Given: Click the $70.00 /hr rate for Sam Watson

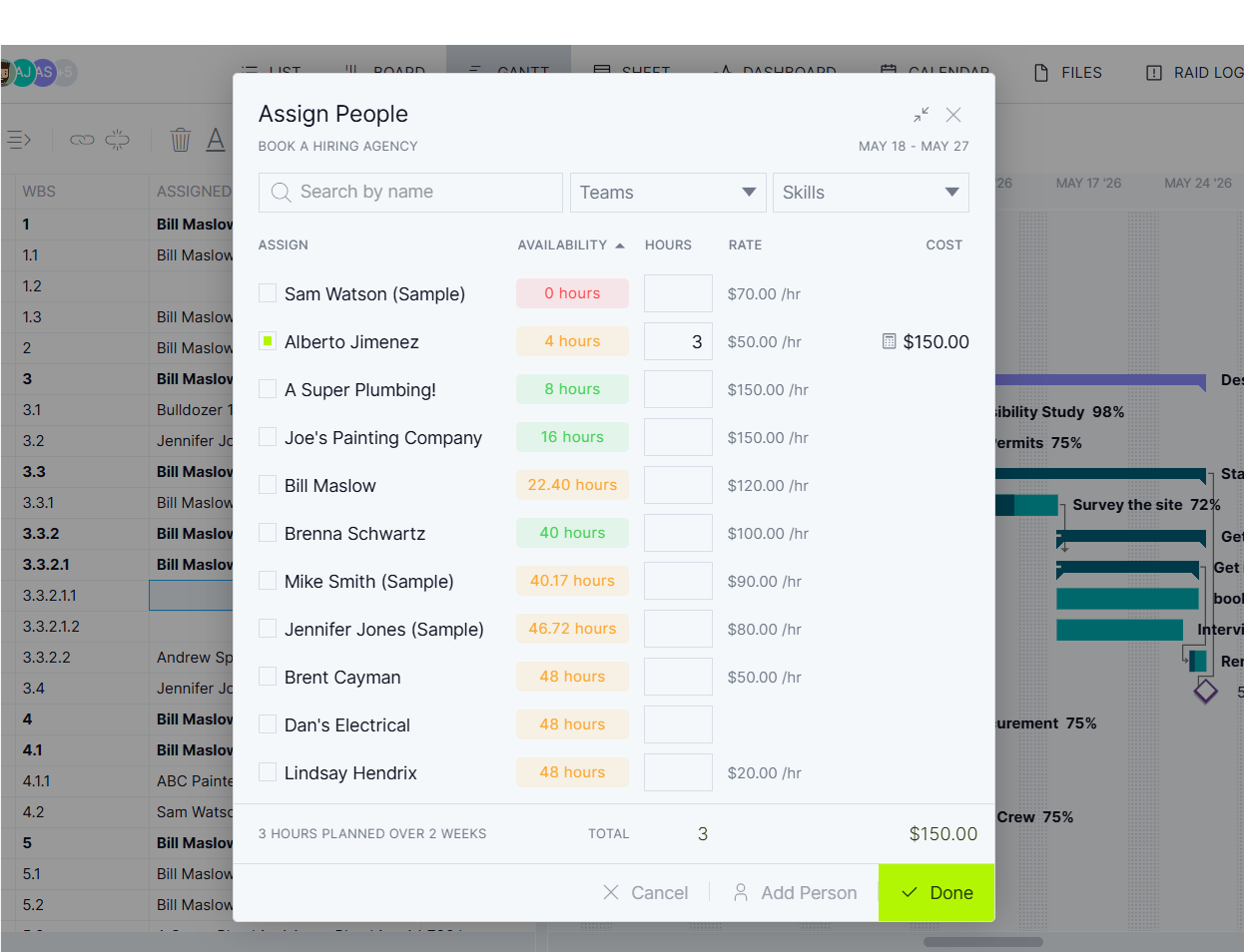Looking at the screenshot, I should 764,293.
